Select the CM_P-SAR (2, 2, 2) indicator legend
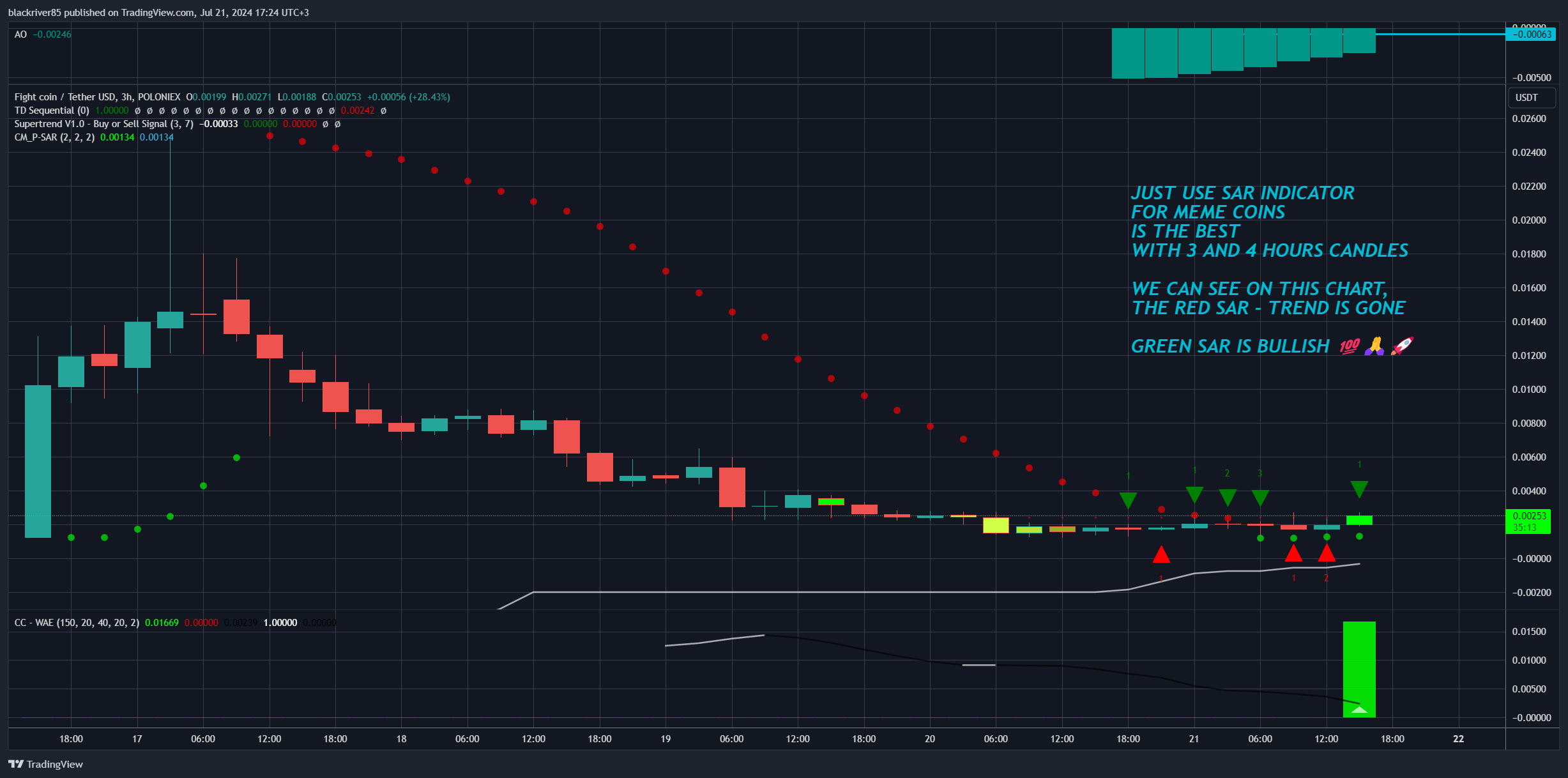Image resolution: width=1568 pixels, height=778 pixels. 54,137
